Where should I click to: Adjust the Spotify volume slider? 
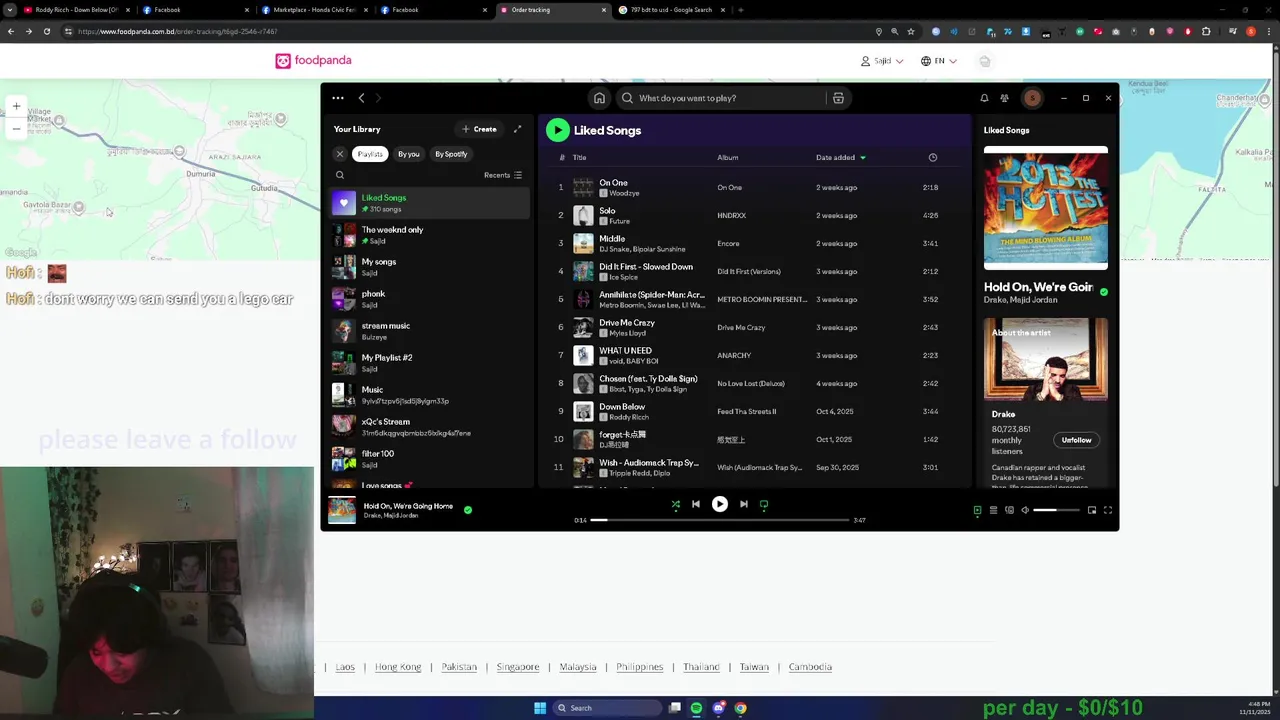click(x=1057, y=510)
